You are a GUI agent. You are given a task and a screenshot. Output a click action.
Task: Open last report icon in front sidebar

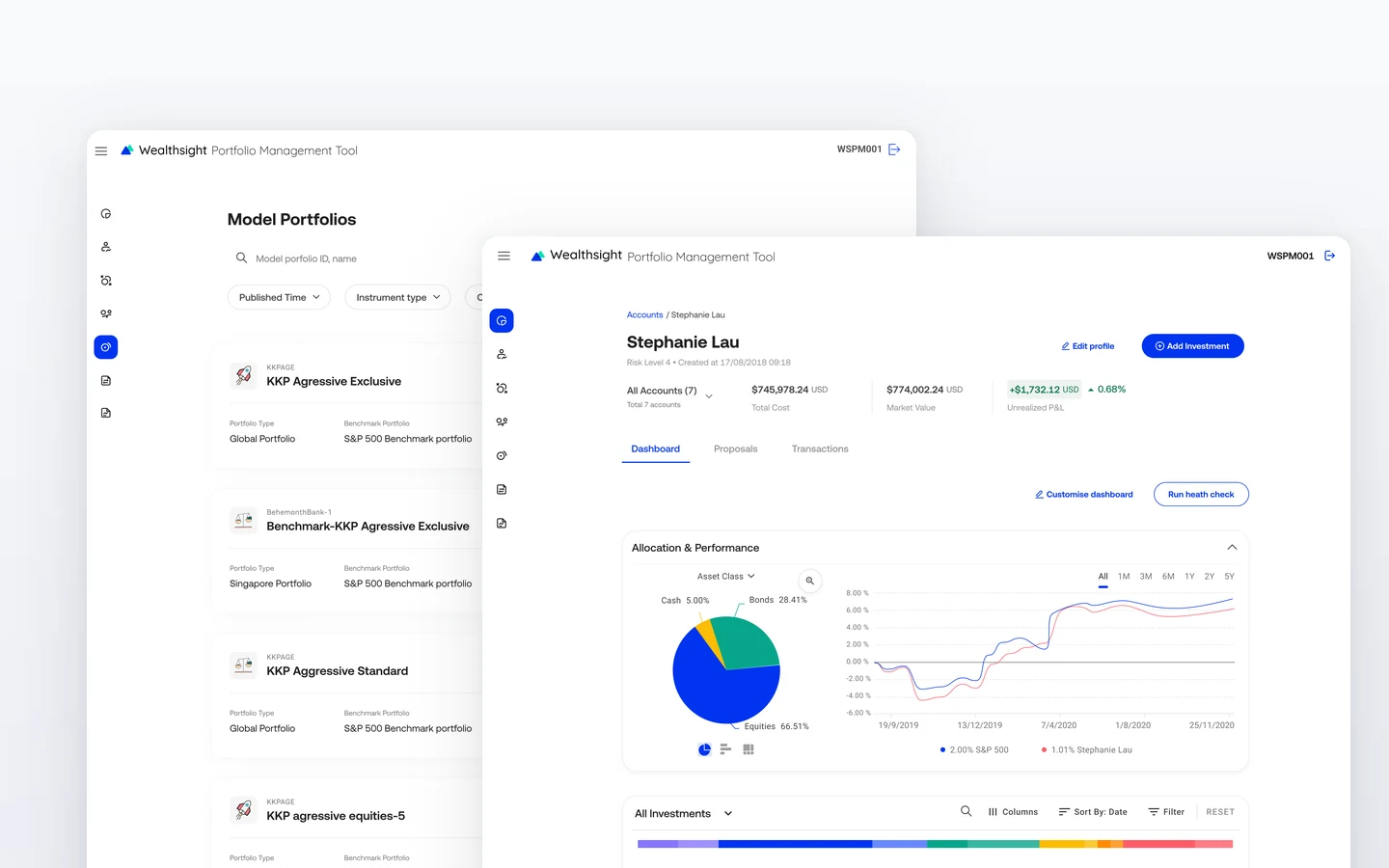(x=502, y=523)
